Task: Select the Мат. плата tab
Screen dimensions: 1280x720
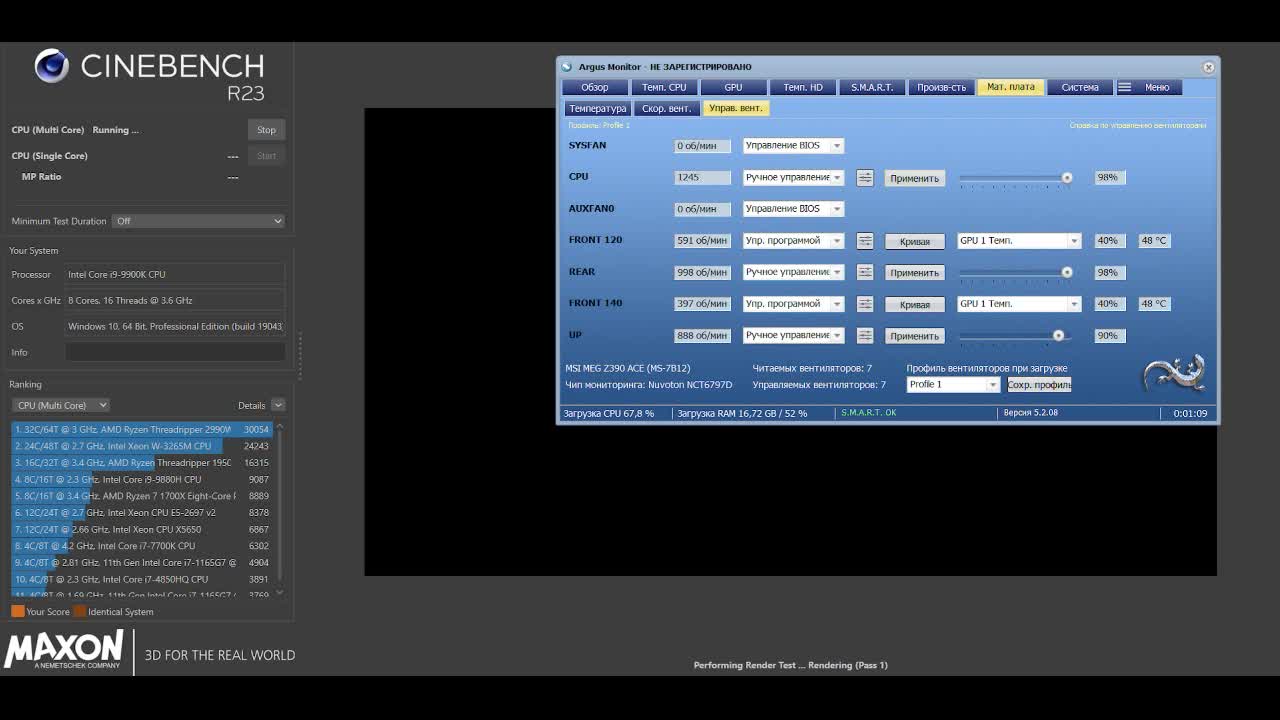Action: coord(1011,87)
